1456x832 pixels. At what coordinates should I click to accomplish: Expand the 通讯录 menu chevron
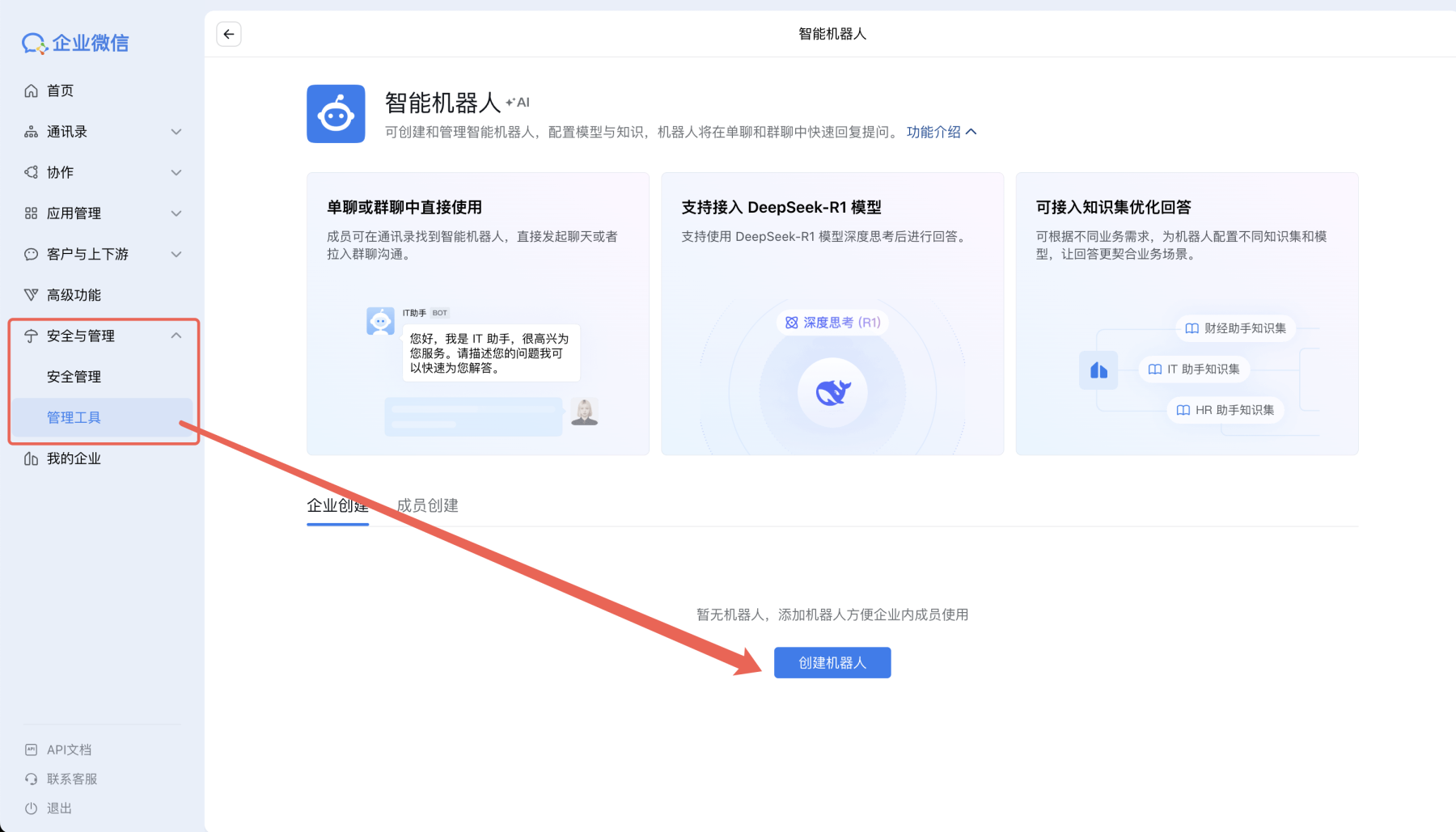(x=177, y=131)
